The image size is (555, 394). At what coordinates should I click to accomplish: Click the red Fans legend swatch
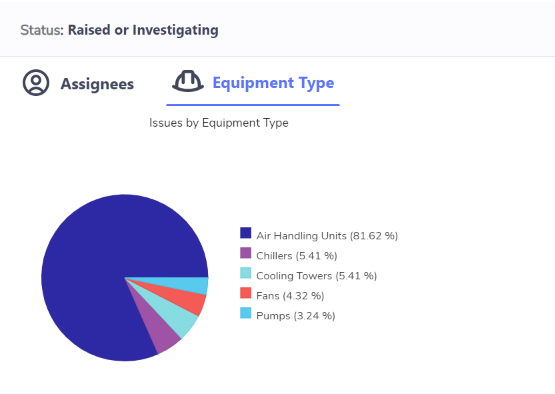[246, 293]
